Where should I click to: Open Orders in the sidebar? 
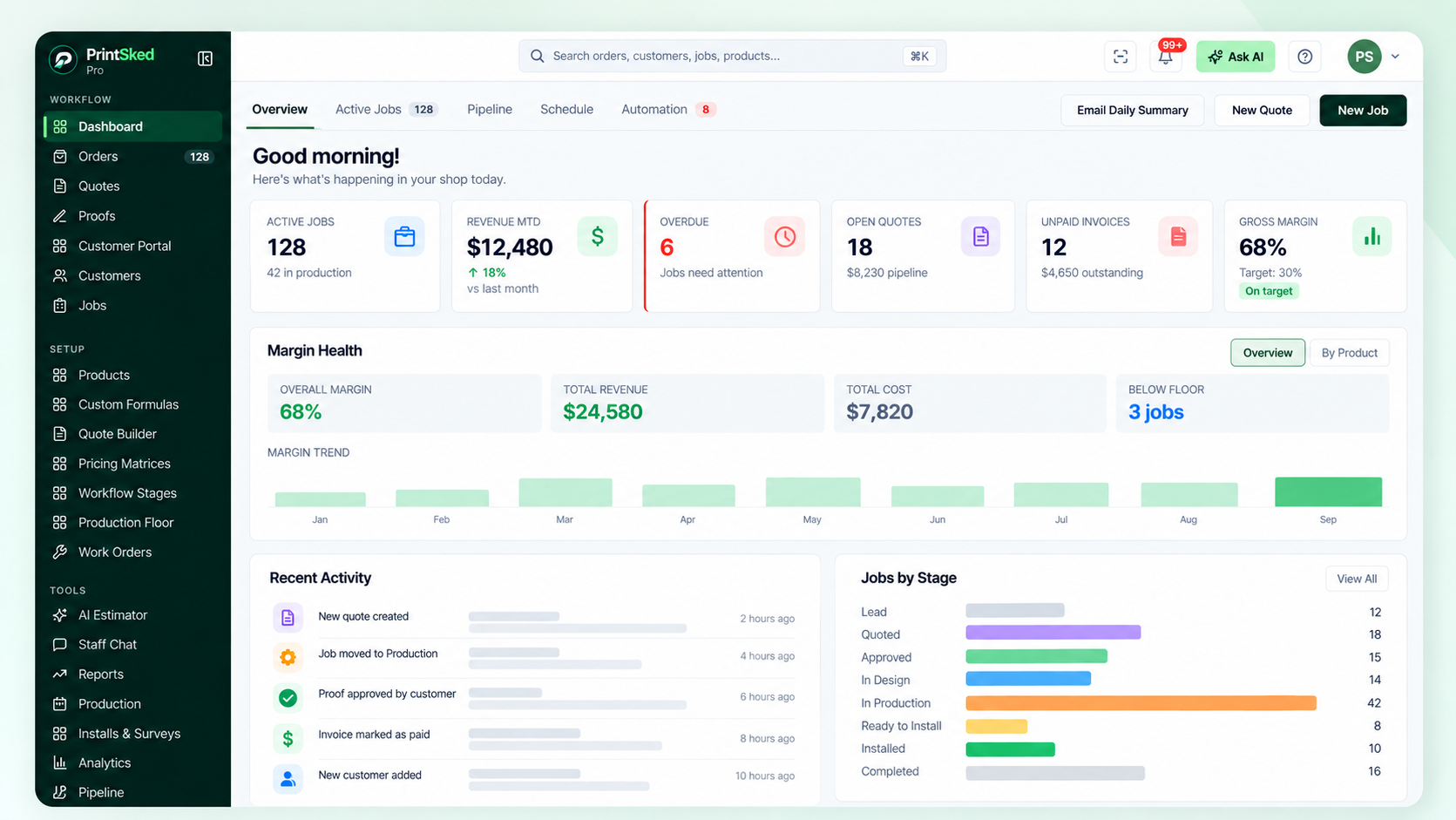(132, 157)
